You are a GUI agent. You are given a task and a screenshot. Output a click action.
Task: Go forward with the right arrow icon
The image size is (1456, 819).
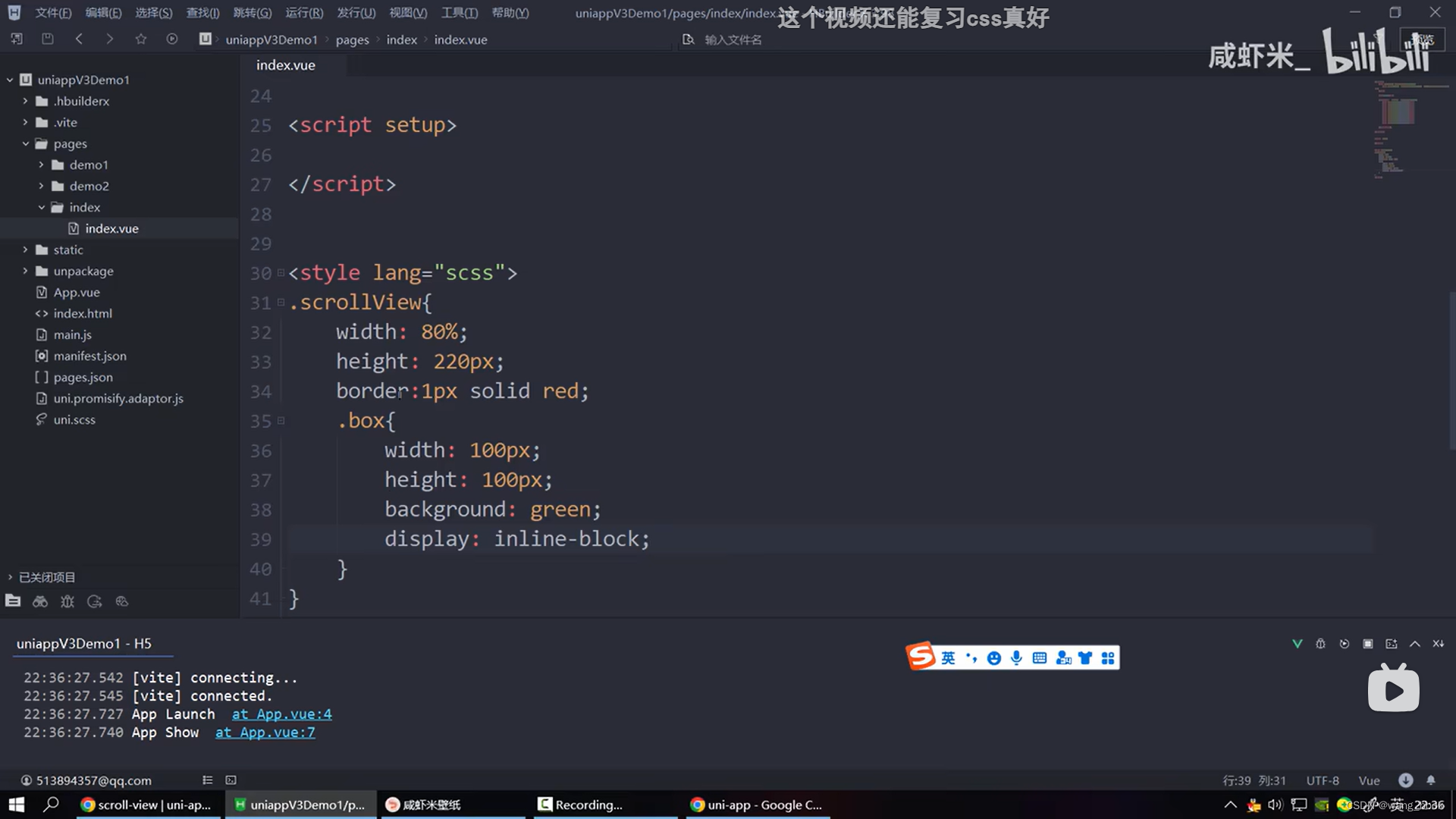110,39
